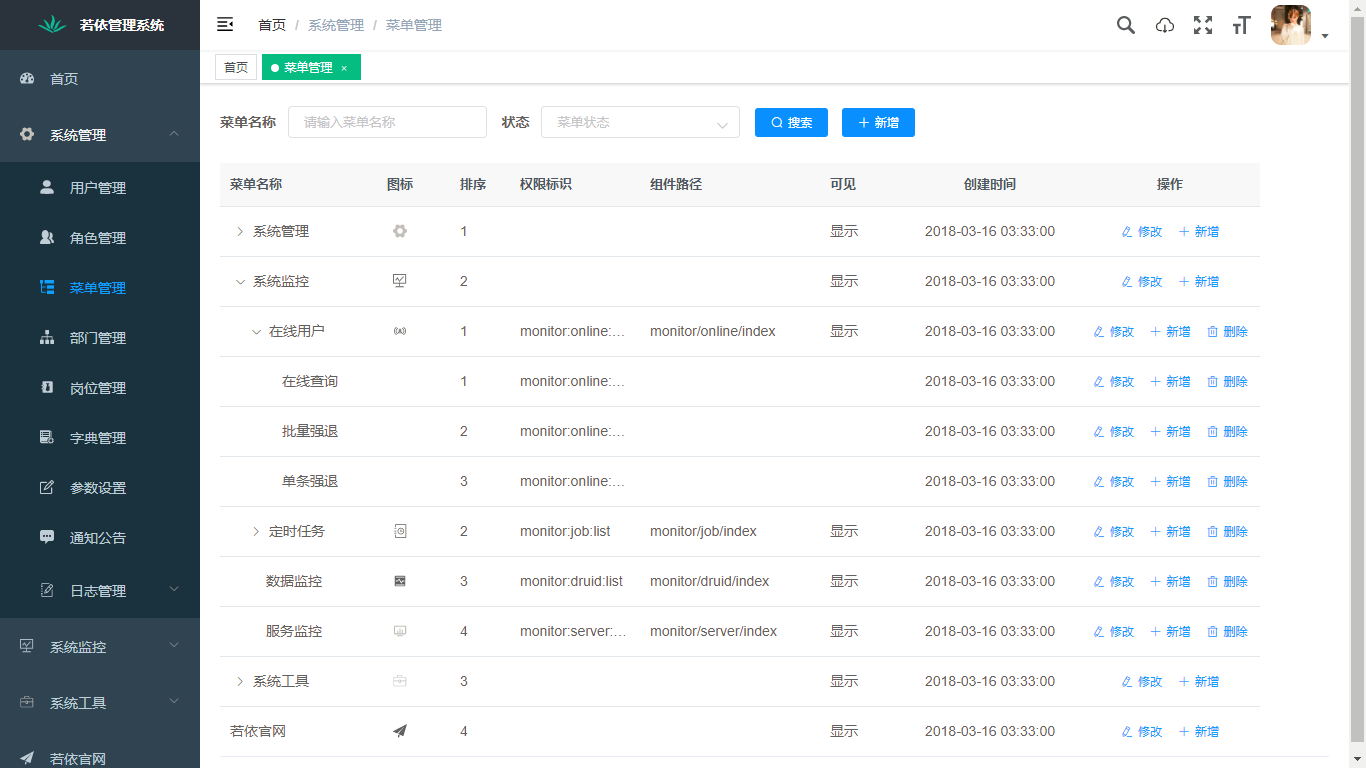Screen dimensions: 1366x768
Task: Click the monitor:druid:list permission cell
Action: (x=571, y=581)
